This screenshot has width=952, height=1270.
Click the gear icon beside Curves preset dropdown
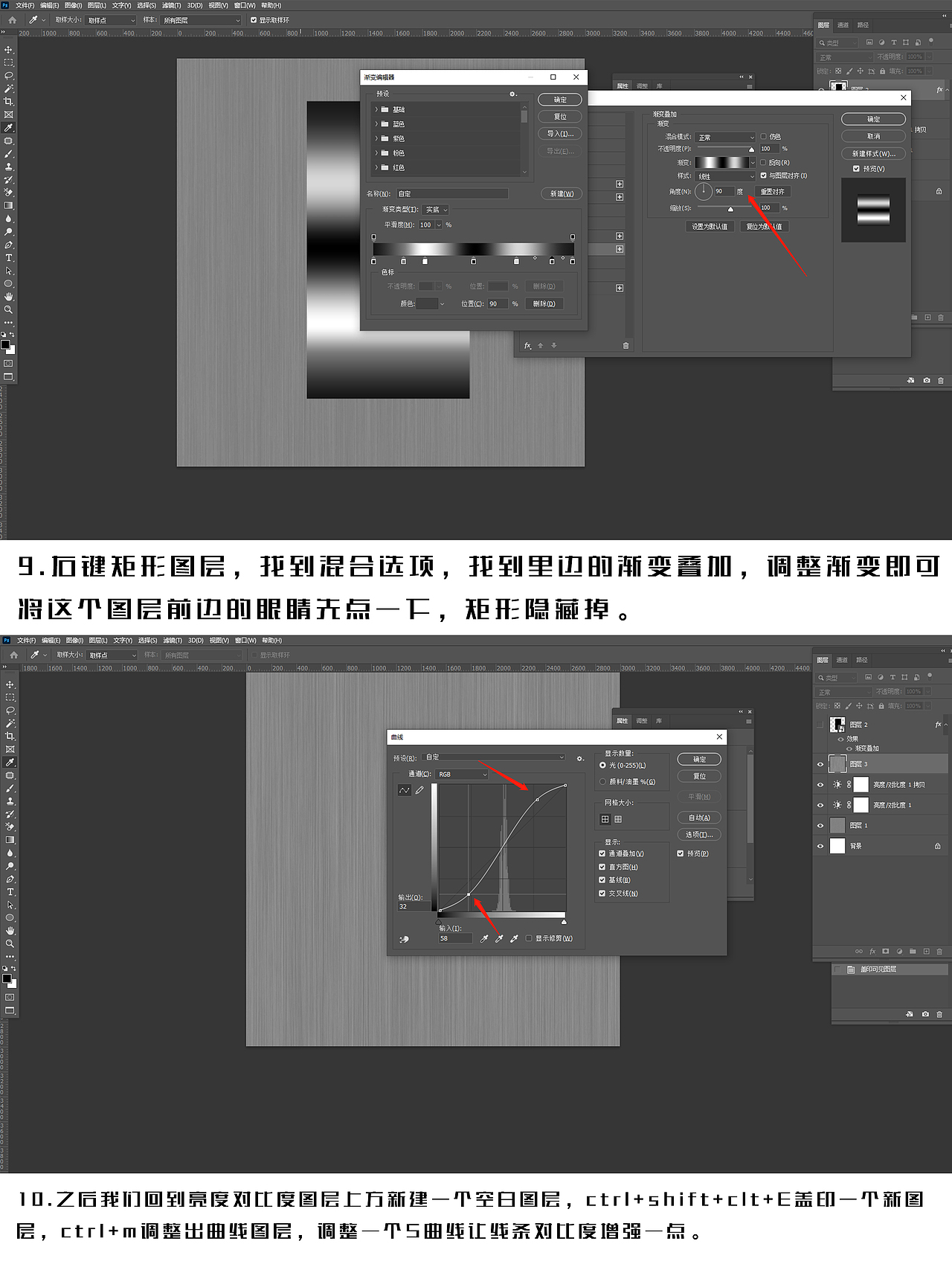580,758
